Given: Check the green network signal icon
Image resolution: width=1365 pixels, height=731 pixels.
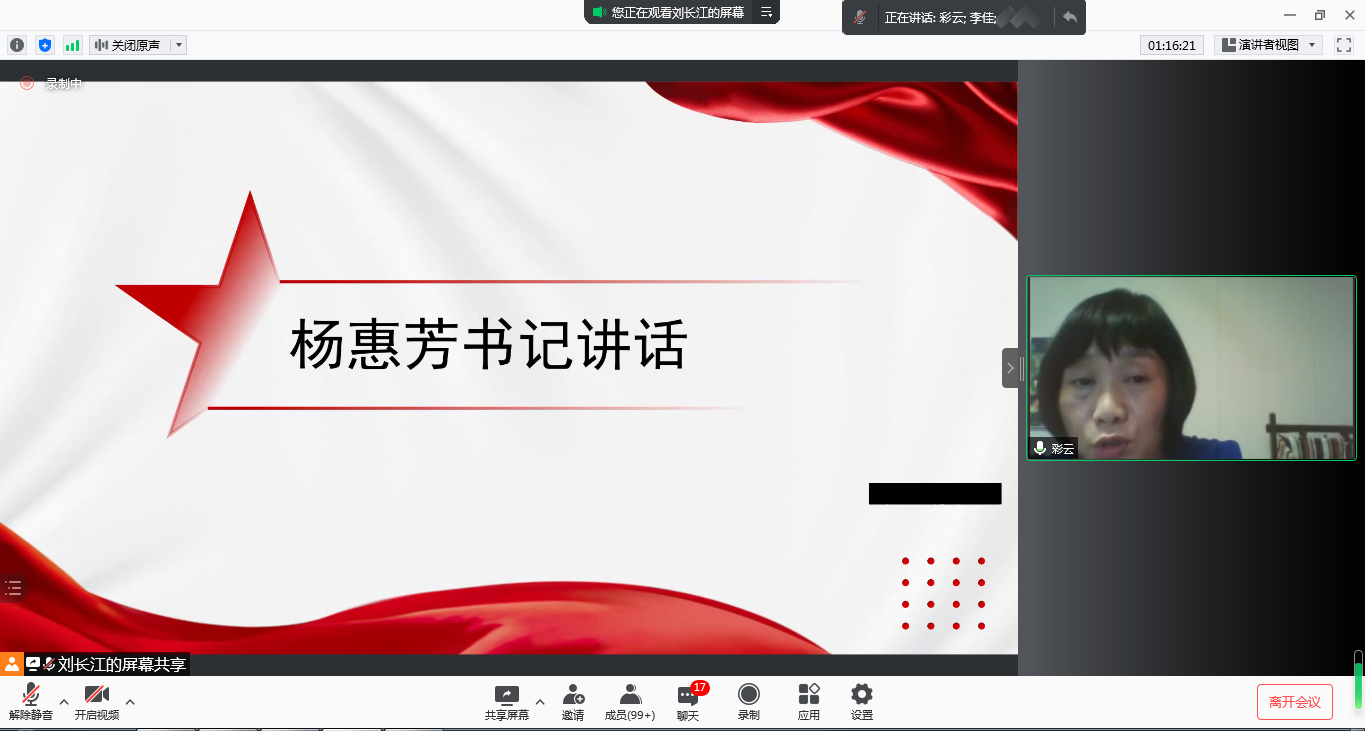Looking at the screenshot, I should pyautogui.click(x=72, y=45).
